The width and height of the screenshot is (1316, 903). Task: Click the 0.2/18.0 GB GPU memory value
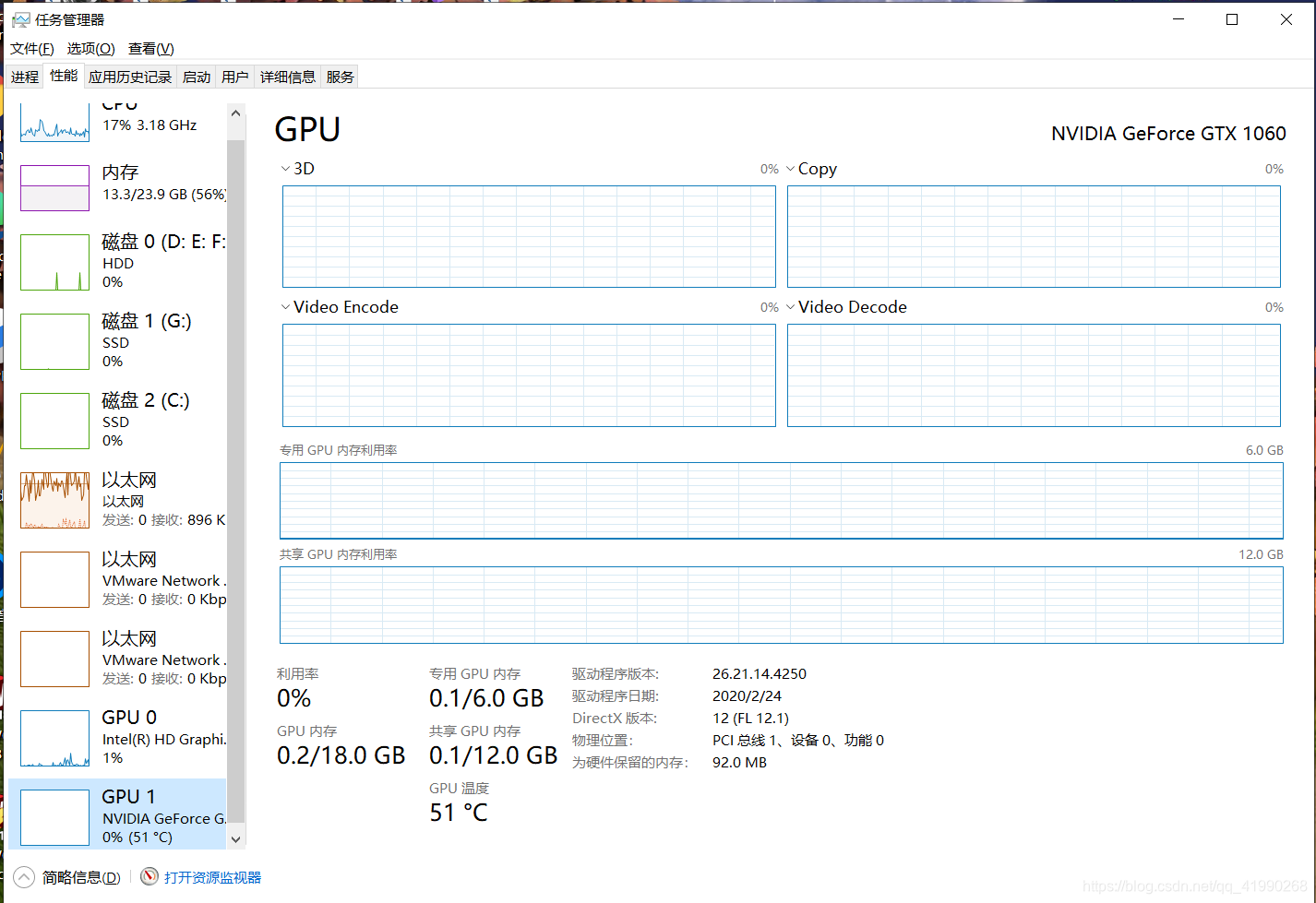coord(341,755)
